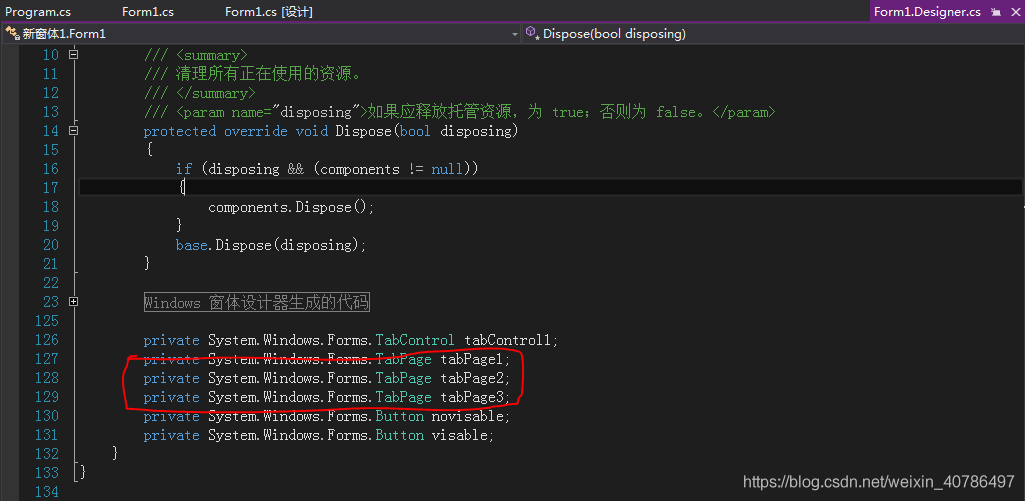Collapse the summary comment at line 10

coord(73,54)
